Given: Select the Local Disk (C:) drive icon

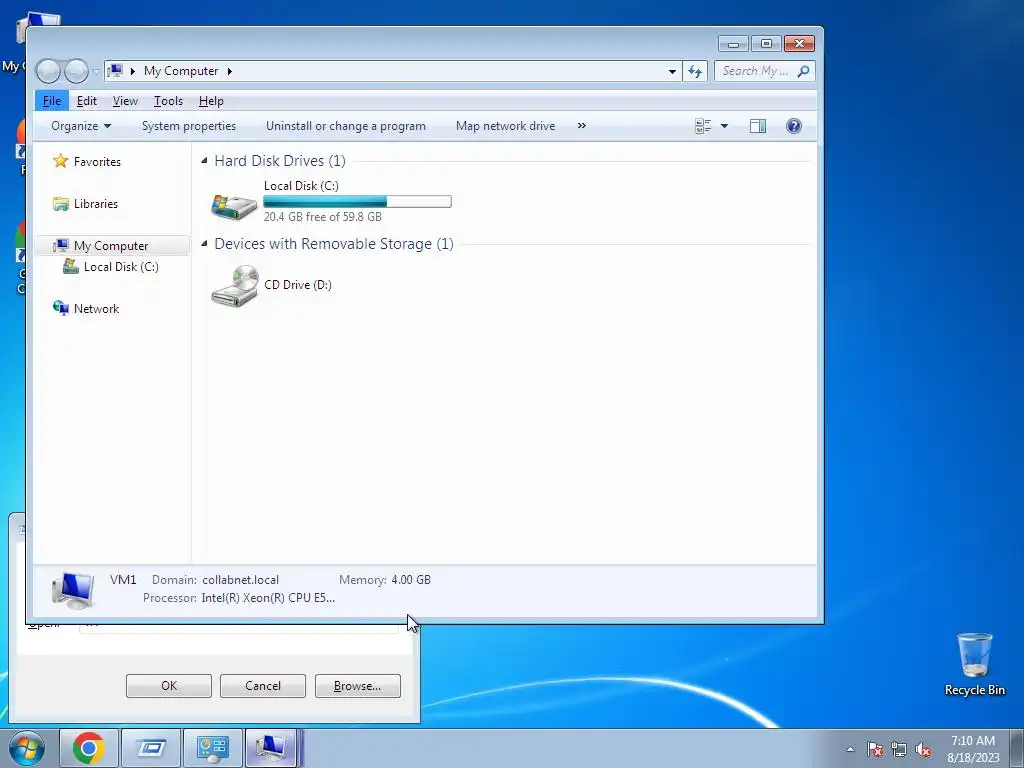Looking at the screenshot, I should pos(234,206).
